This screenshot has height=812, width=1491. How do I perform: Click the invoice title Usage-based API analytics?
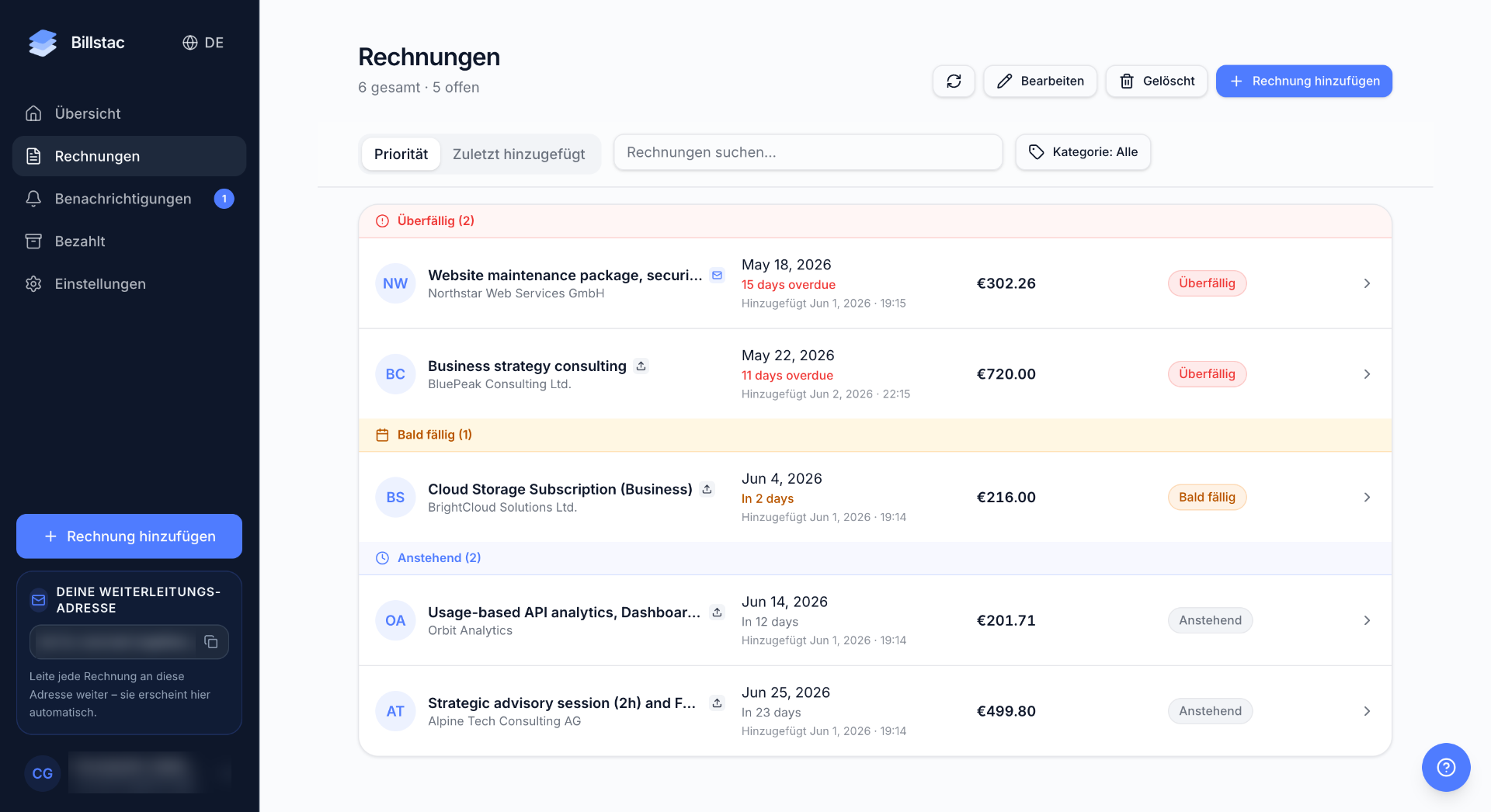tap(564, 612)
